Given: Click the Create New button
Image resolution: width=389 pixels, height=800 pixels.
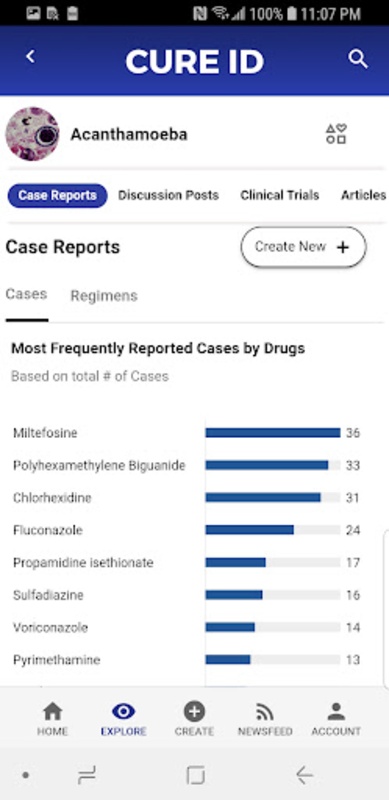Looking at the screenshot, I should tap(303, 247).
